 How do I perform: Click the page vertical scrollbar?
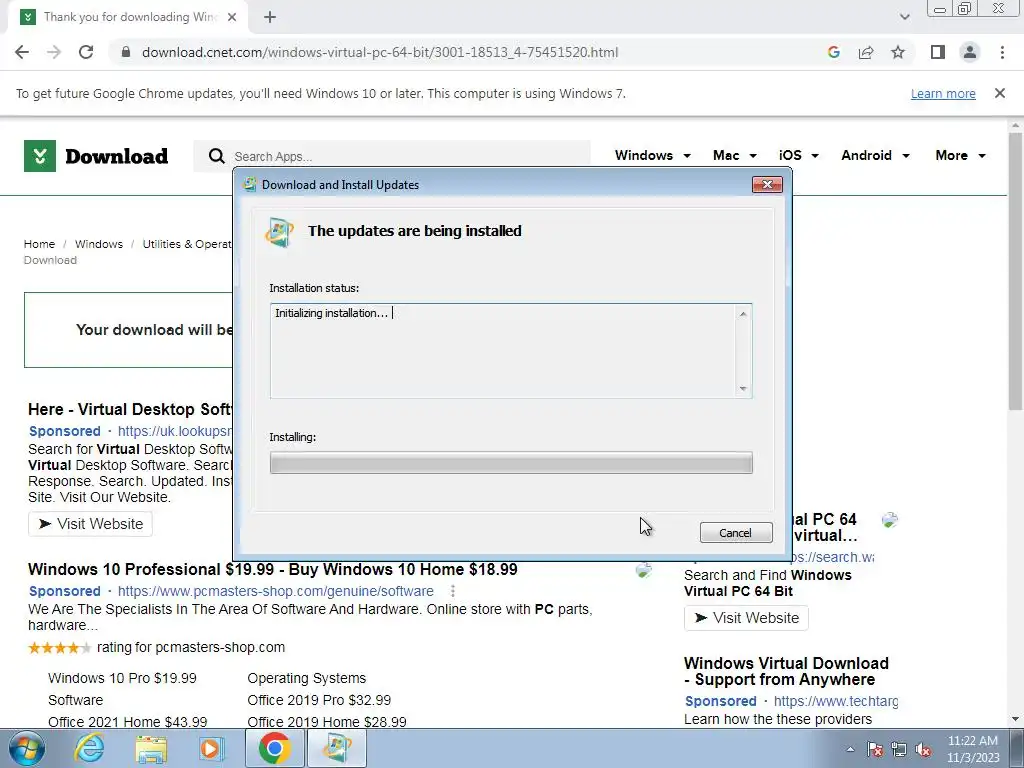tap(1015, 271)
